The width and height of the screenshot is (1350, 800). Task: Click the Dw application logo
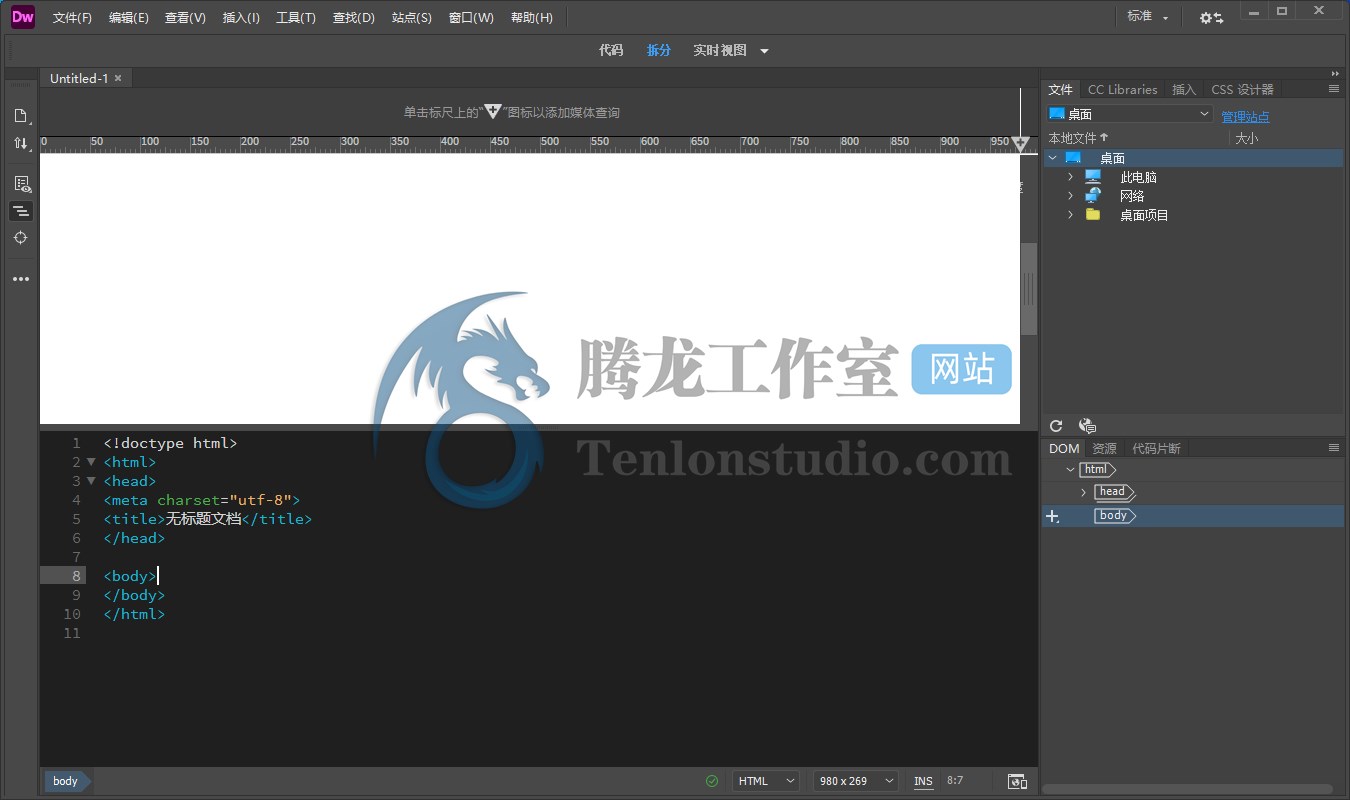(x=22, y=17)
